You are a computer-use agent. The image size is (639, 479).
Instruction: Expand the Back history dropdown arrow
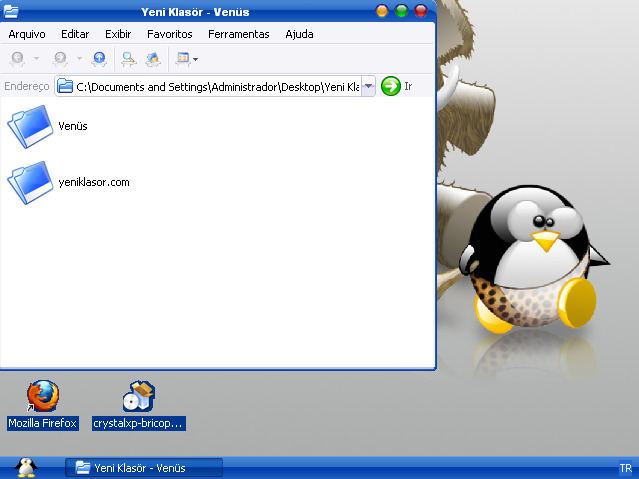[37, 59]
